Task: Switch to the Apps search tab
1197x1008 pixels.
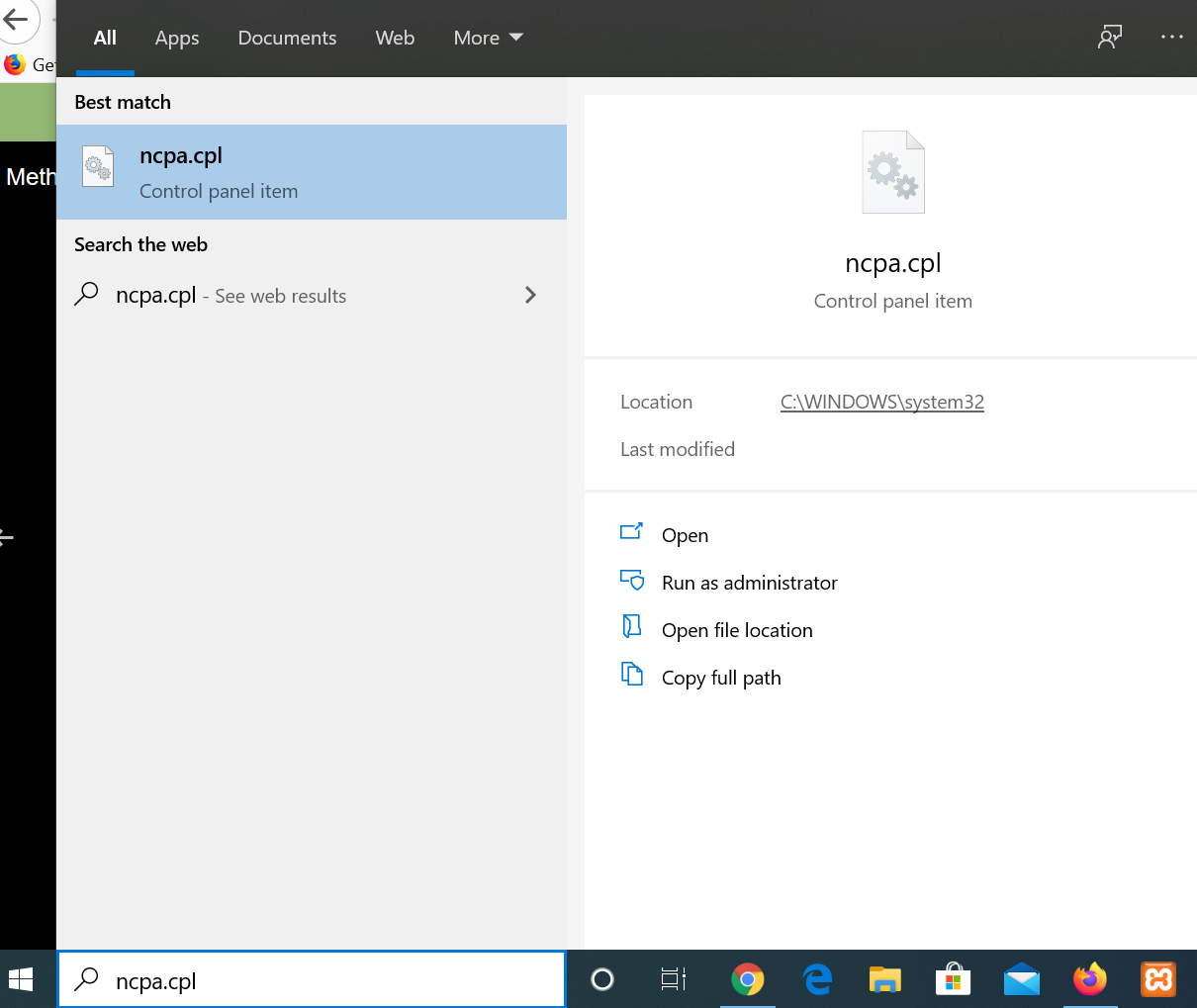Action: click(x=177, y=38)
